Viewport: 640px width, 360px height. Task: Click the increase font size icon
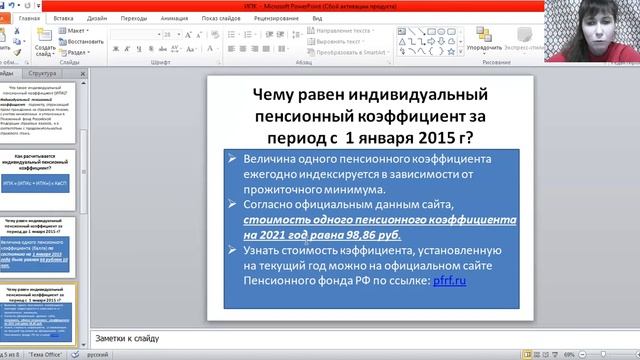(188, 35)
